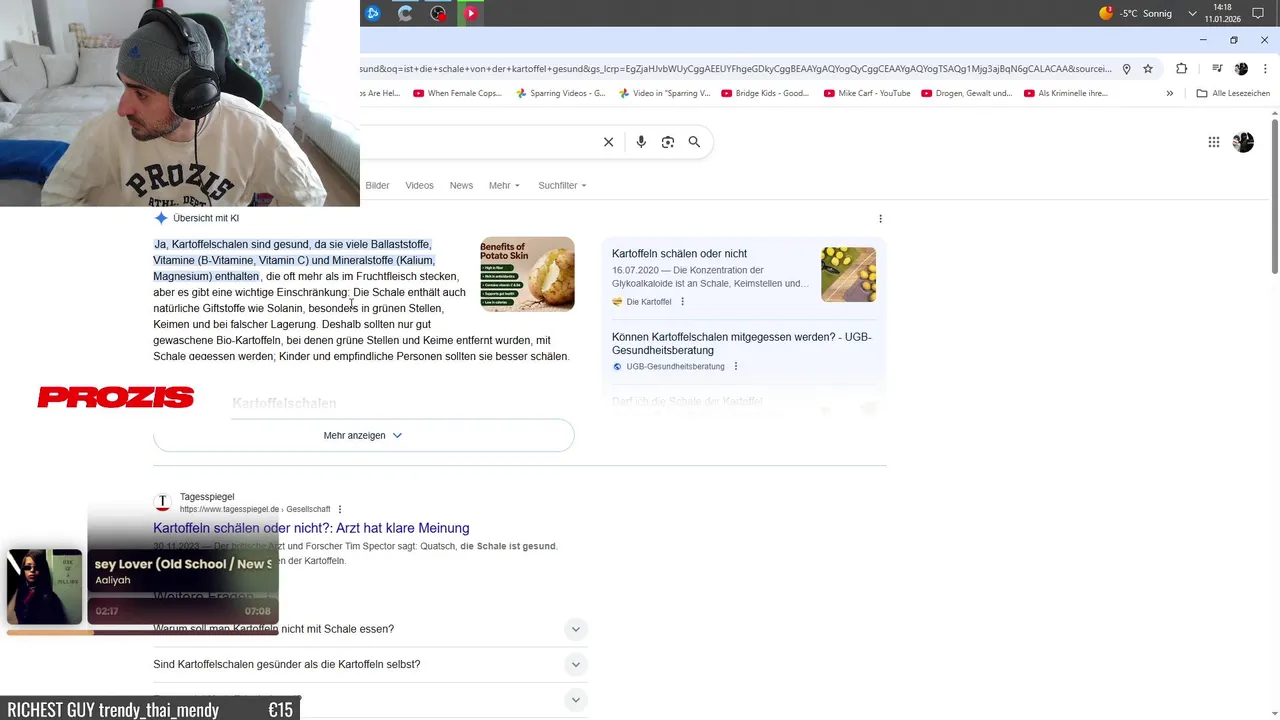The height and width of the screenshot is (720, 1280).
Task: Switch to News search tab
Action: 461,185
